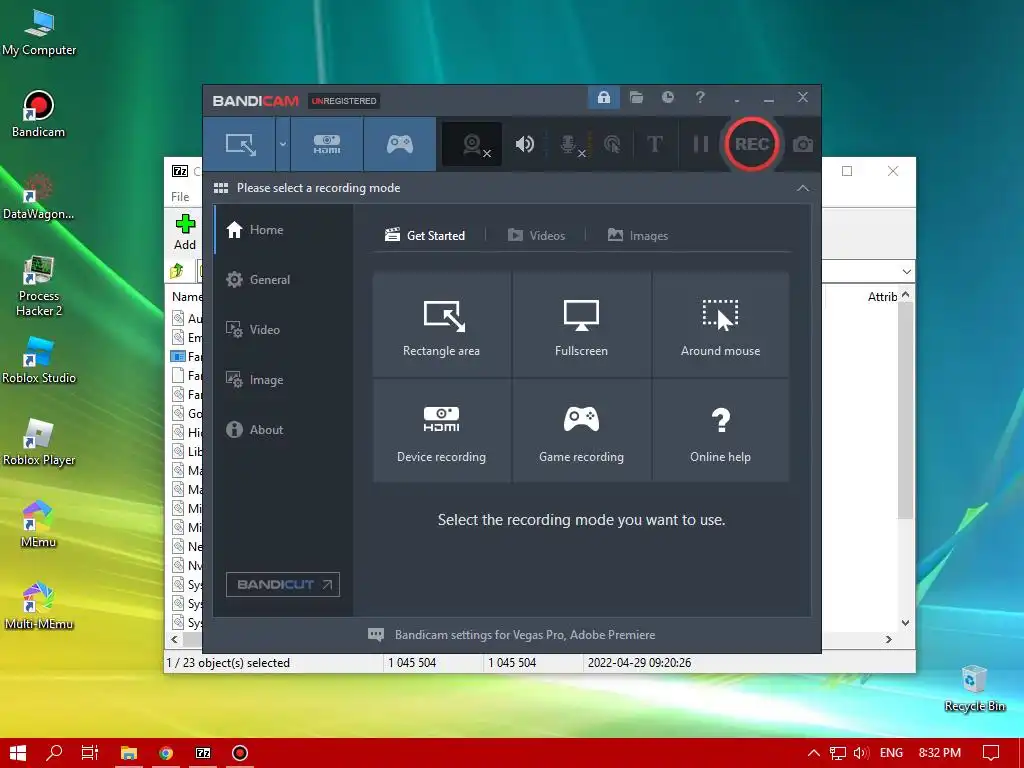Click the BANDICUT link button
The image size is (1024, 768).
point(283,584)
